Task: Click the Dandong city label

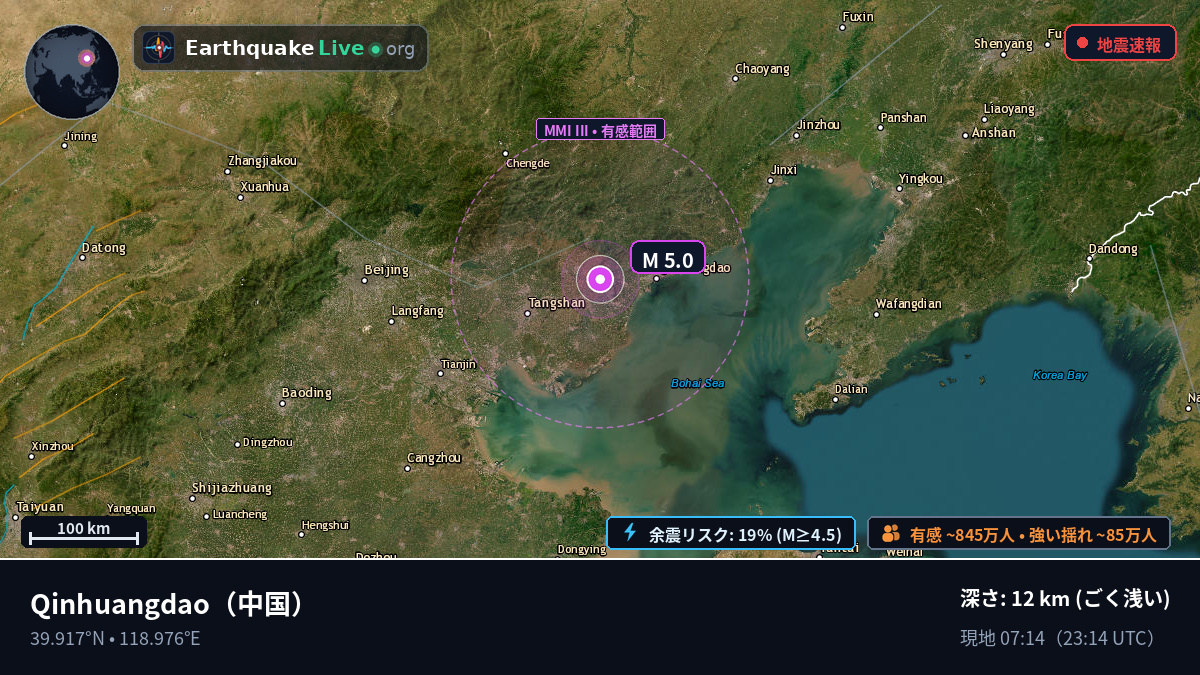Action: (1113, 249)
